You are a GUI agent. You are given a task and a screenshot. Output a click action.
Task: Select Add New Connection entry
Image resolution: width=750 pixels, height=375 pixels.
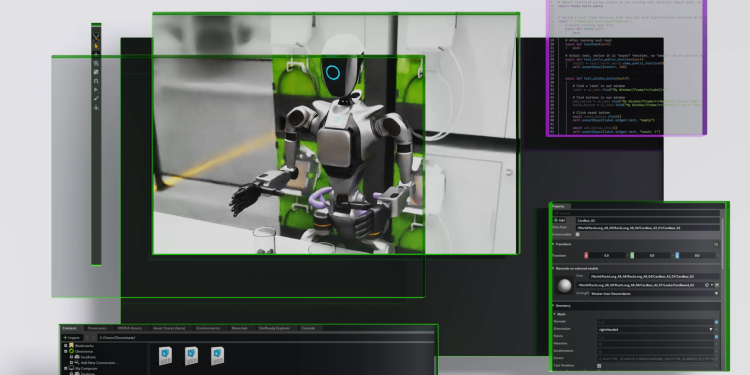coord(99,363)
